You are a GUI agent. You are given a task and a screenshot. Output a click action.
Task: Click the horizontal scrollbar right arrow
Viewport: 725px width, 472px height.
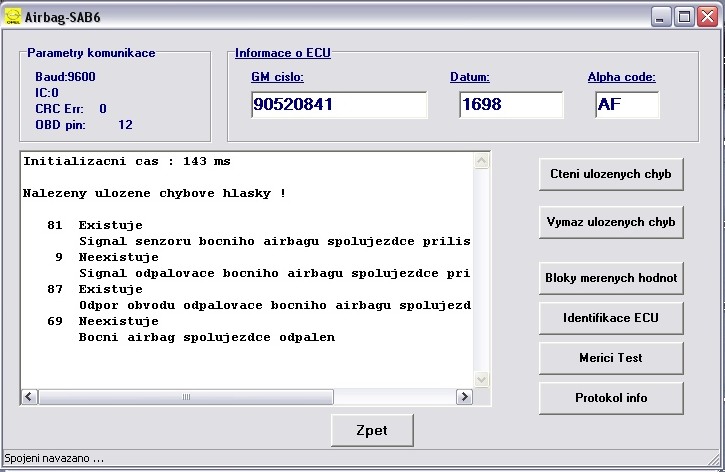[x=464, y=397]
